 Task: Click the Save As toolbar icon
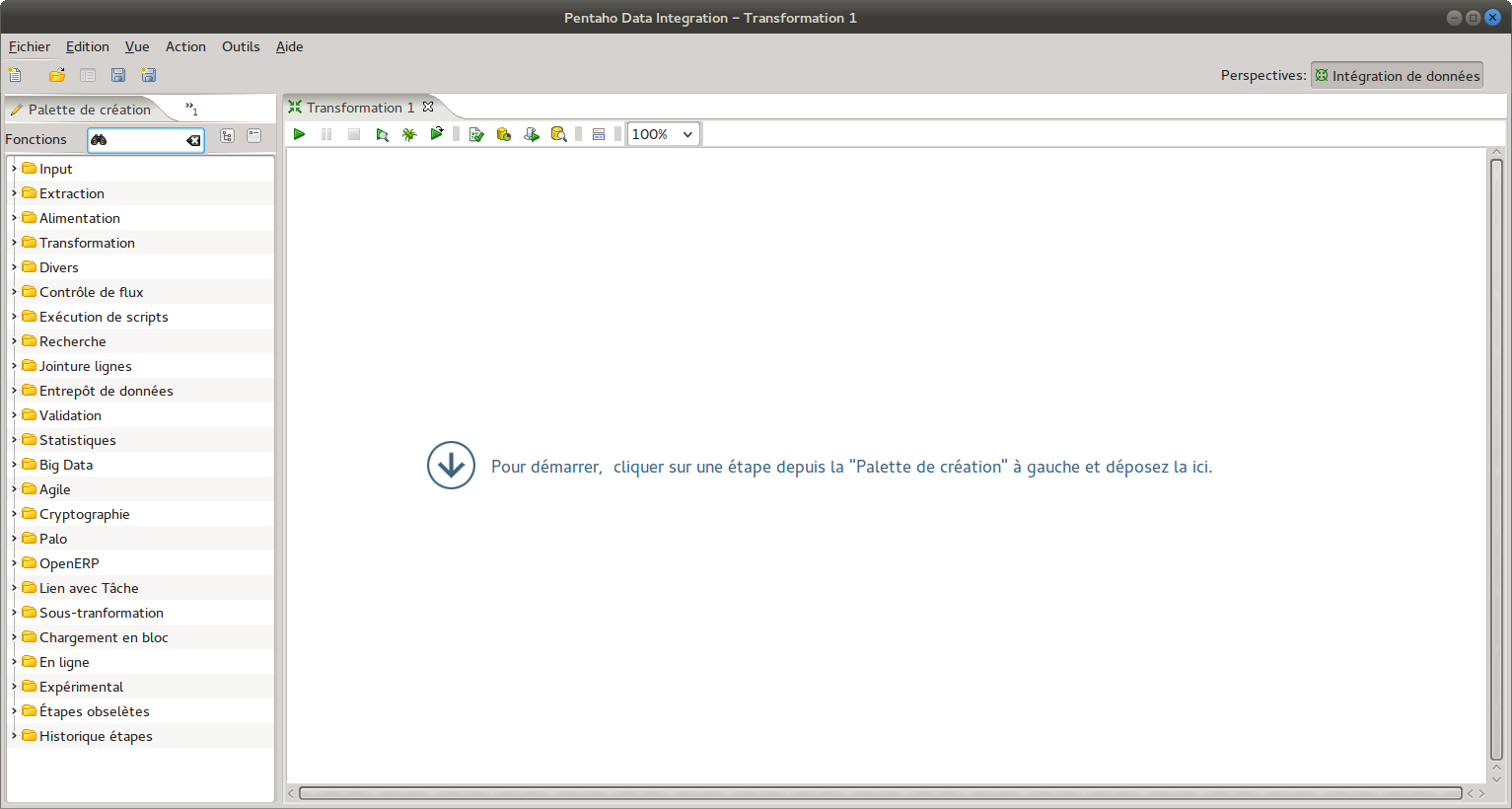pyautogui.click(x=149, y=75)
